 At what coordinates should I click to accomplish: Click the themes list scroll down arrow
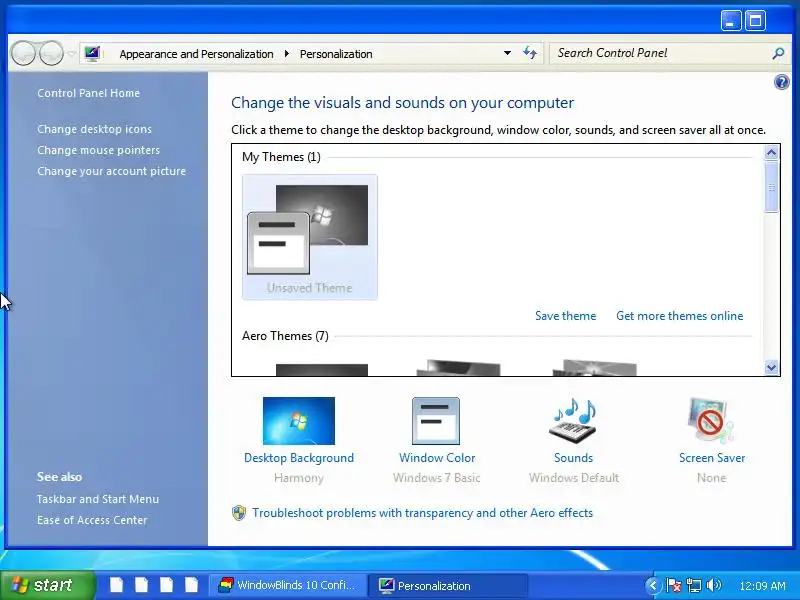771,367
